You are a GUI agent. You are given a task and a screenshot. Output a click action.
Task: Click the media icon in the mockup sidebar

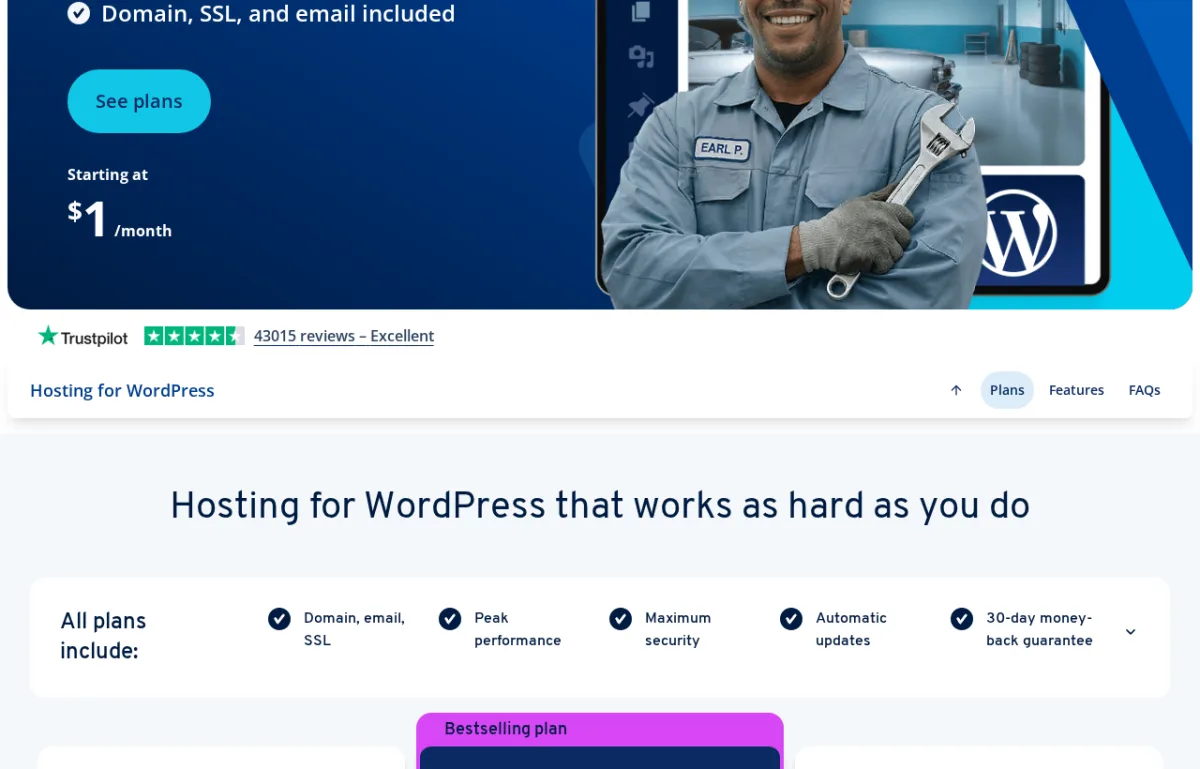641,56
